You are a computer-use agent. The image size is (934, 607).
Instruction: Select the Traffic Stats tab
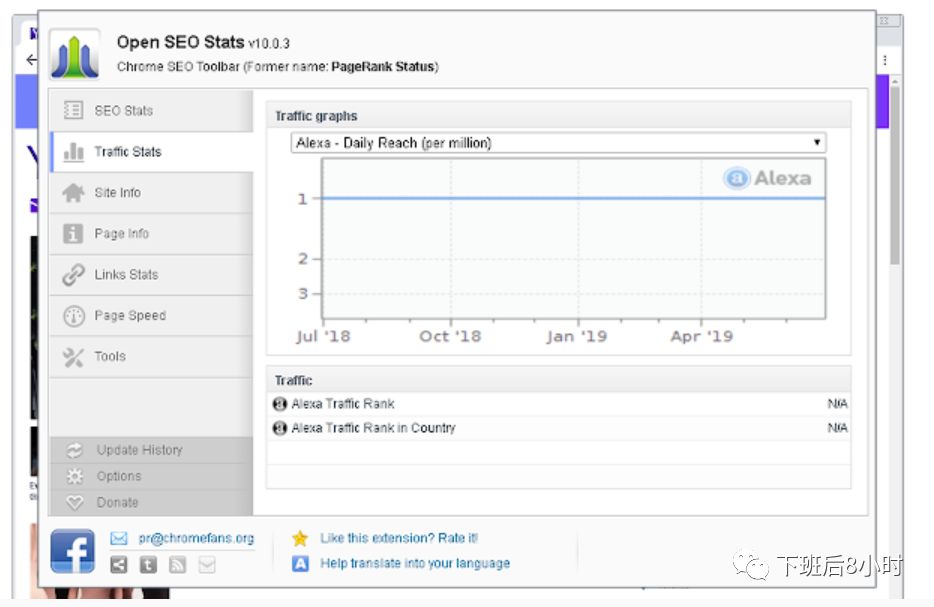[151, 152]
